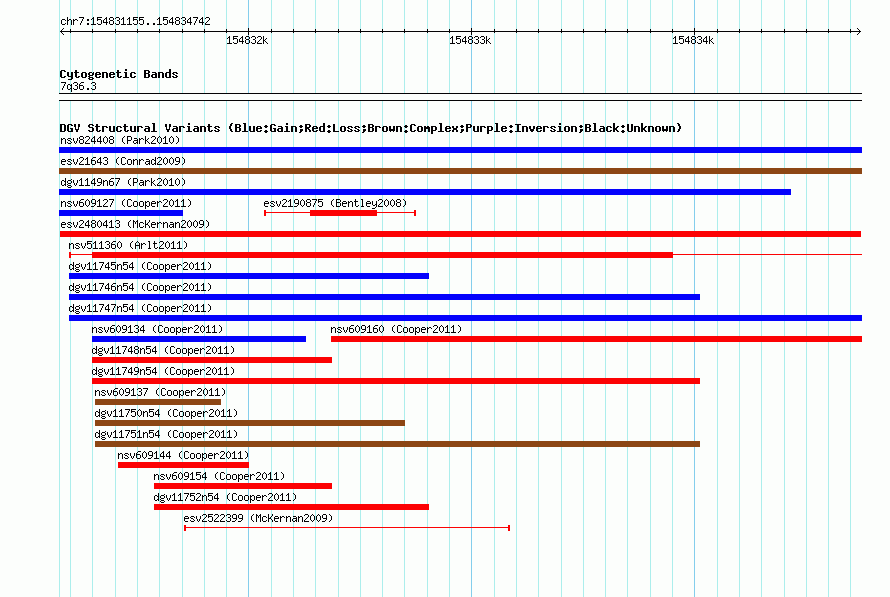
Task: Click the blue dgv11745n54 bar
Action: 249,276
